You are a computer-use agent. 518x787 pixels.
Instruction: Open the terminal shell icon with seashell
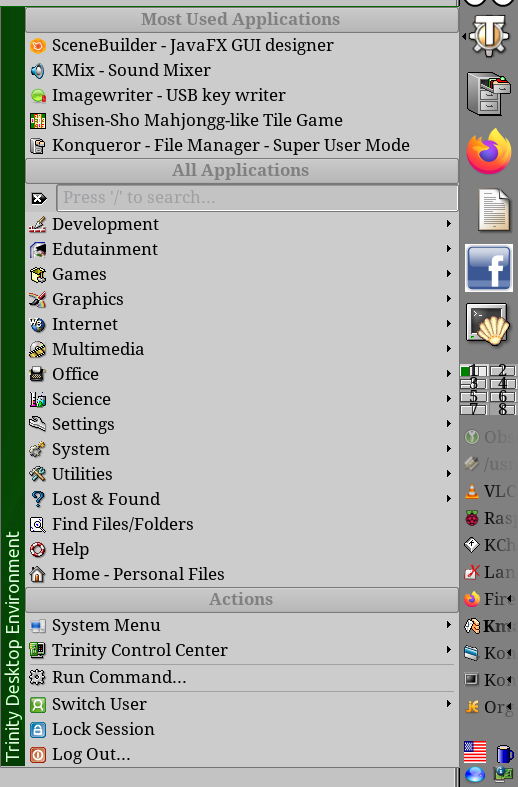(x=488, y=325)
